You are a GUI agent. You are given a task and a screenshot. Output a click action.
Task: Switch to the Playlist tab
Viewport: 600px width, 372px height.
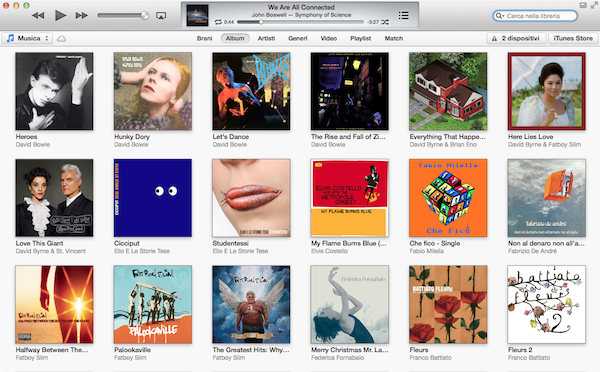click(360, 38)
